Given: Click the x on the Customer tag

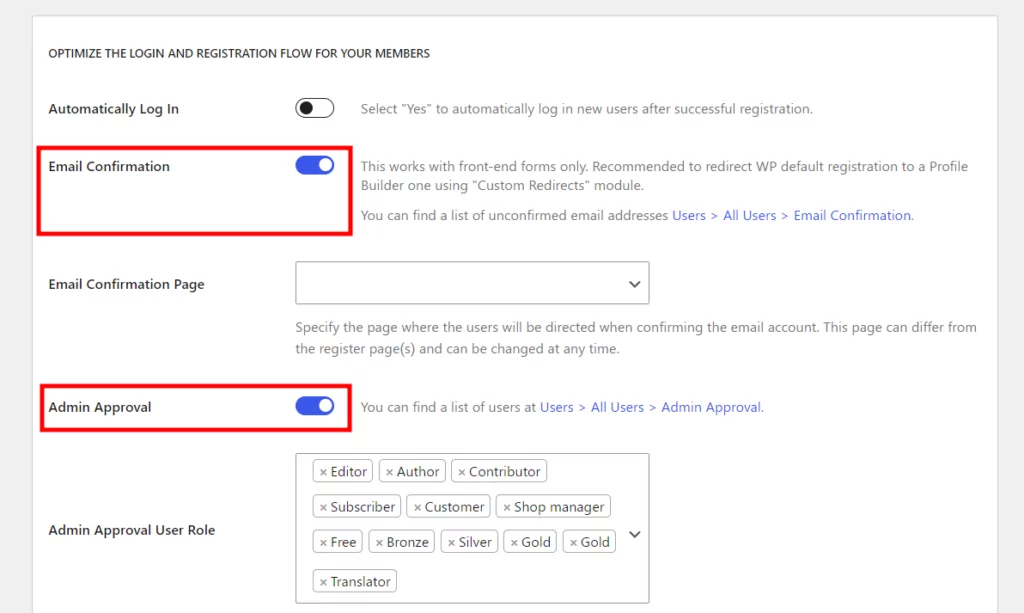Looking at the screenshot, I should [417, 507].
